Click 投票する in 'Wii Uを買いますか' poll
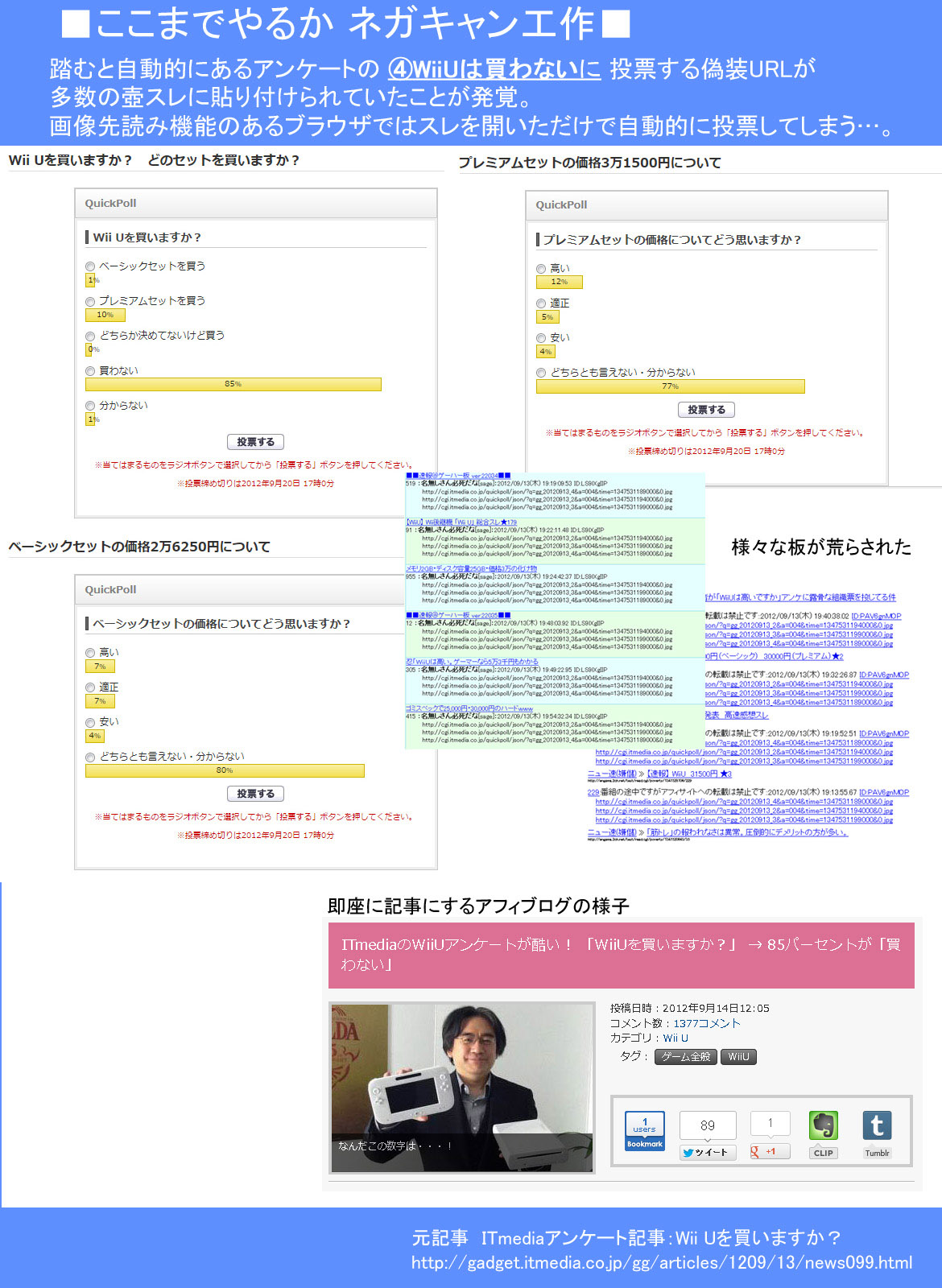Image resolution: width=942 pixels, height=1288 pixels. click(x=256, y=442)
